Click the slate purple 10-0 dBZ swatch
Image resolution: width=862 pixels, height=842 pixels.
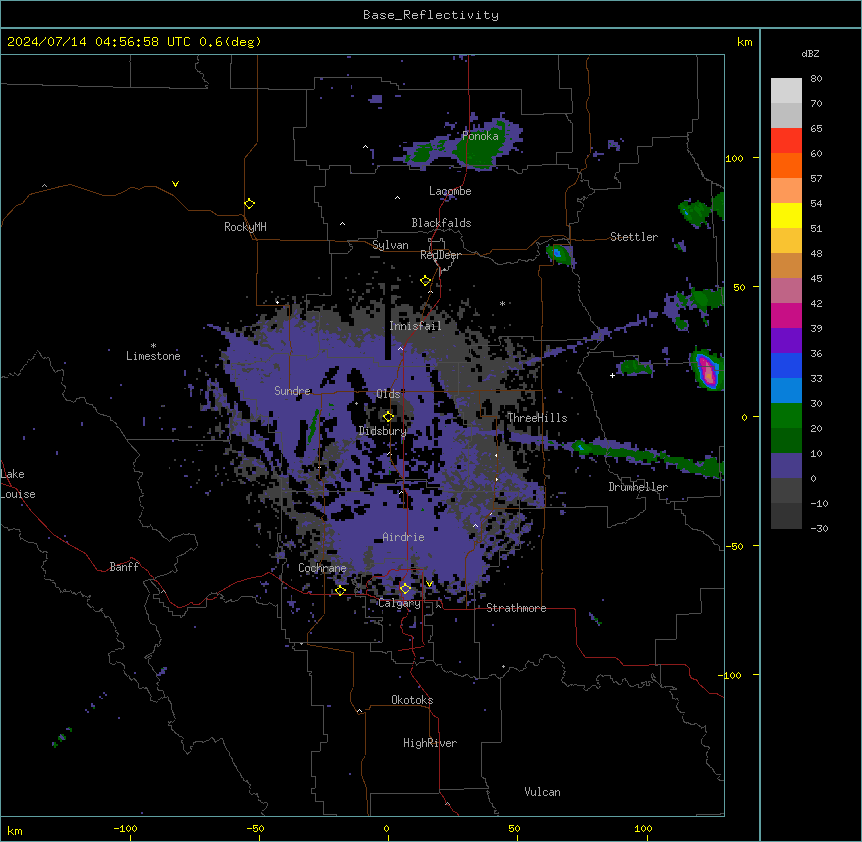pyautogui.click(x=786, y=466)
